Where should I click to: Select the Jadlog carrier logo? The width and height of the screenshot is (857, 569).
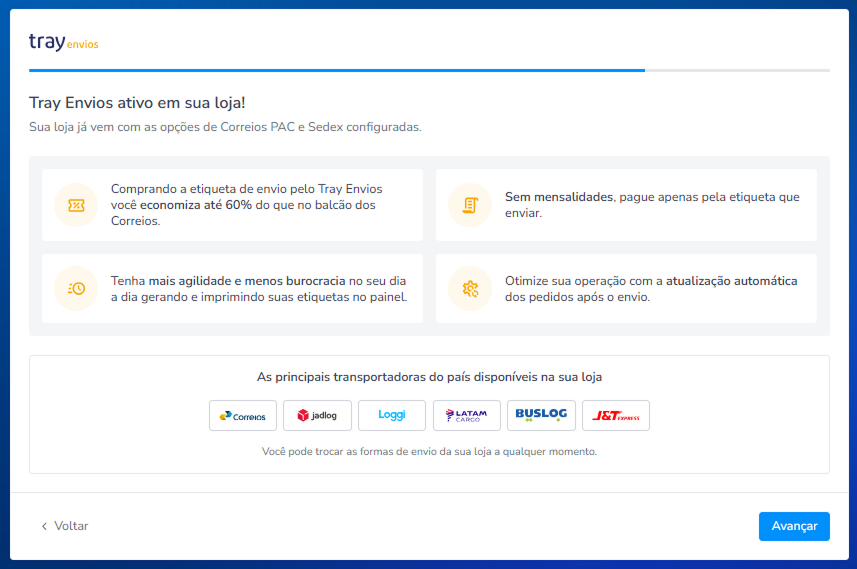coord(317,415)
